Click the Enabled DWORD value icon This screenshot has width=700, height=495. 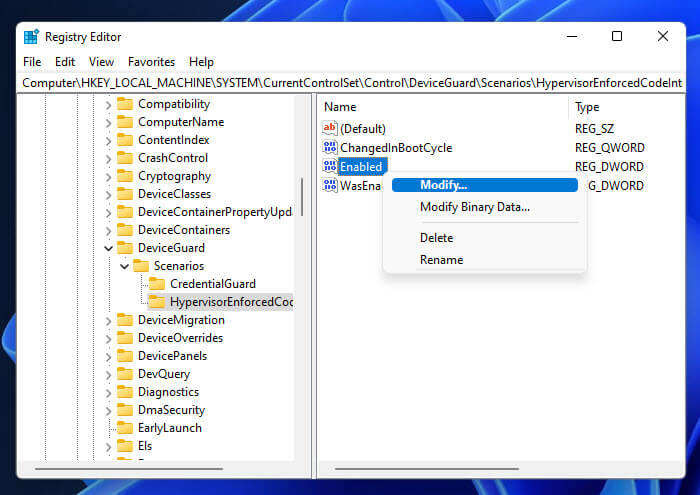tap(329, 166)
